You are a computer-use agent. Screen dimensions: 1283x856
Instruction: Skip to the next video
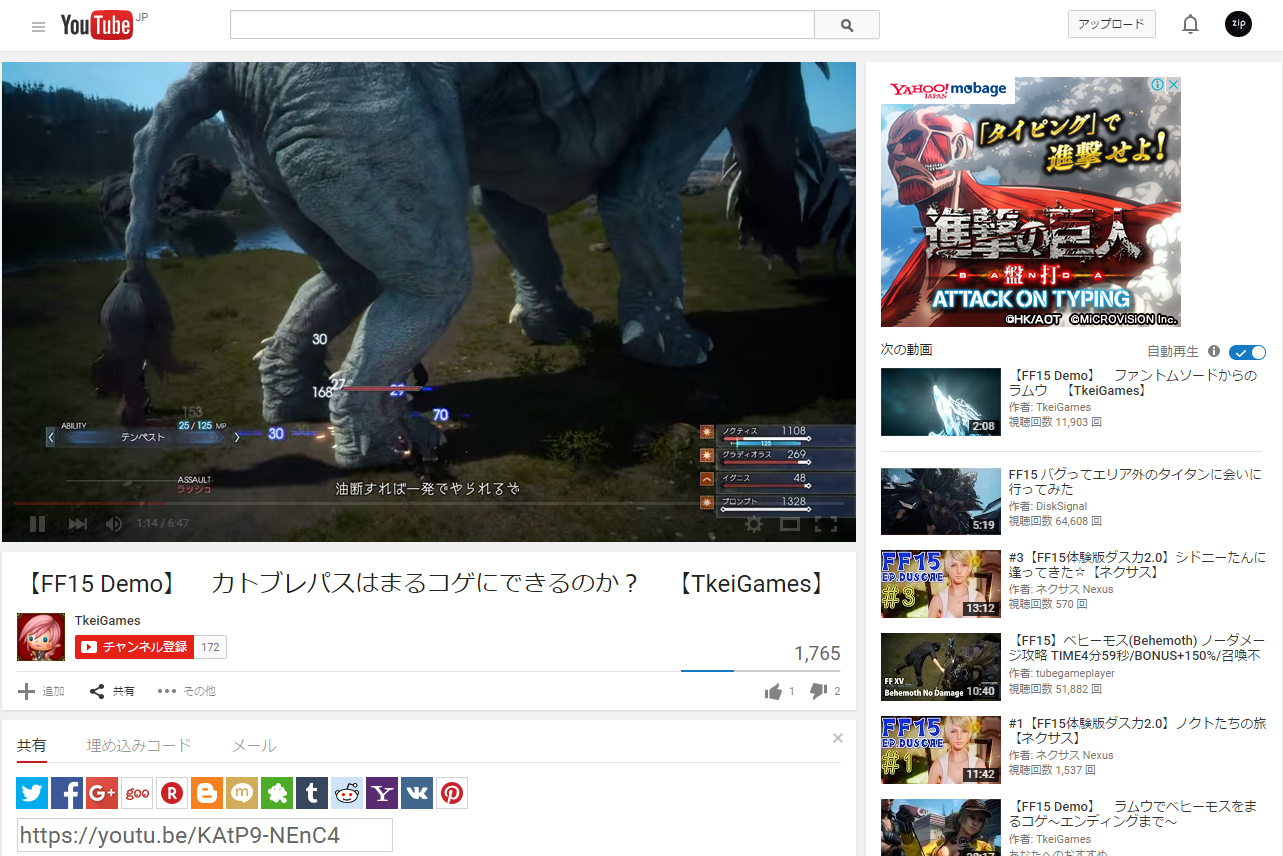click(77, 523)
